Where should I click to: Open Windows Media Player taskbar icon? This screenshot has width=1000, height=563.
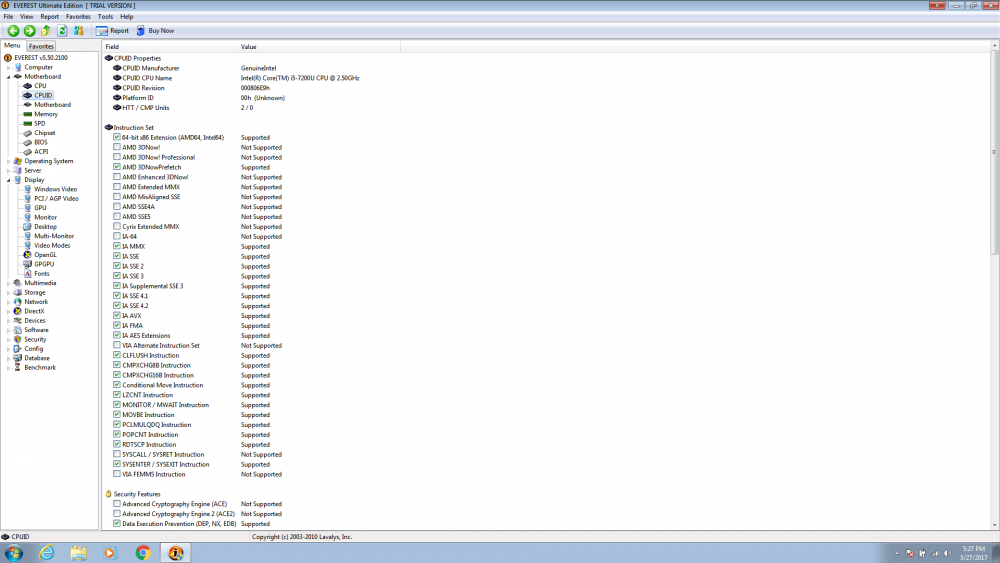pyautogui.click(x=110, y=553)
